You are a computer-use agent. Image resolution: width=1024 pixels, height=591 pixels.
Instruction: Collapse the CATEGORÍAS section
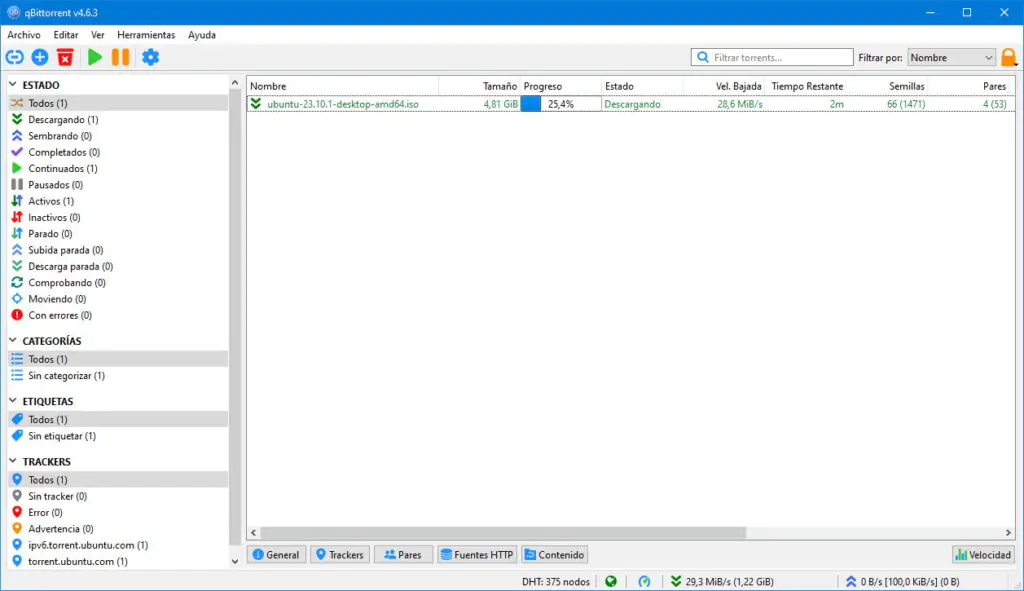click(14, 341)
